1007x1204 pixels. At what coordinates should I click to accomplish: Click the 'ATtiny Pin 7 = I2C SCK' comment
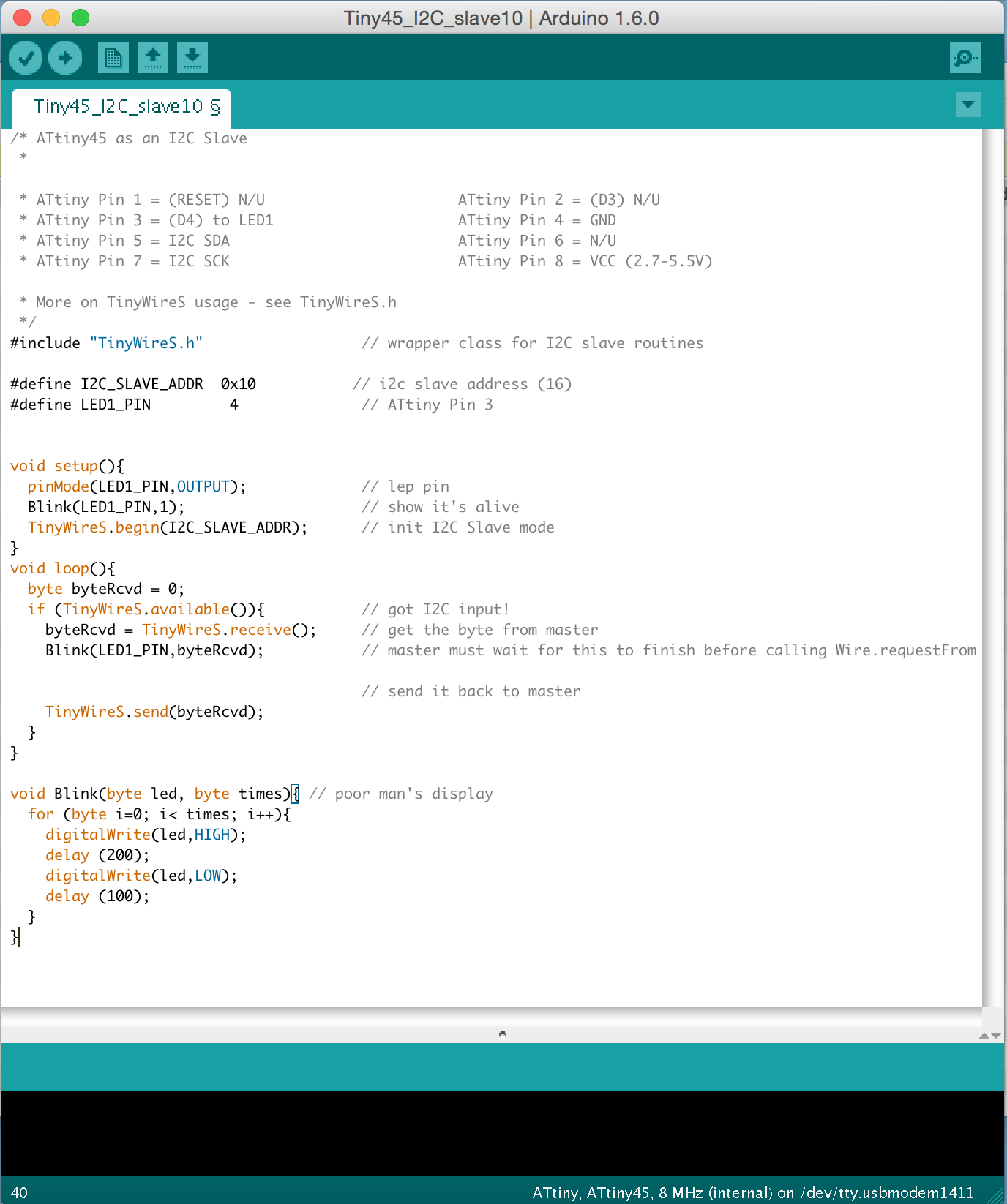(133, 261)
